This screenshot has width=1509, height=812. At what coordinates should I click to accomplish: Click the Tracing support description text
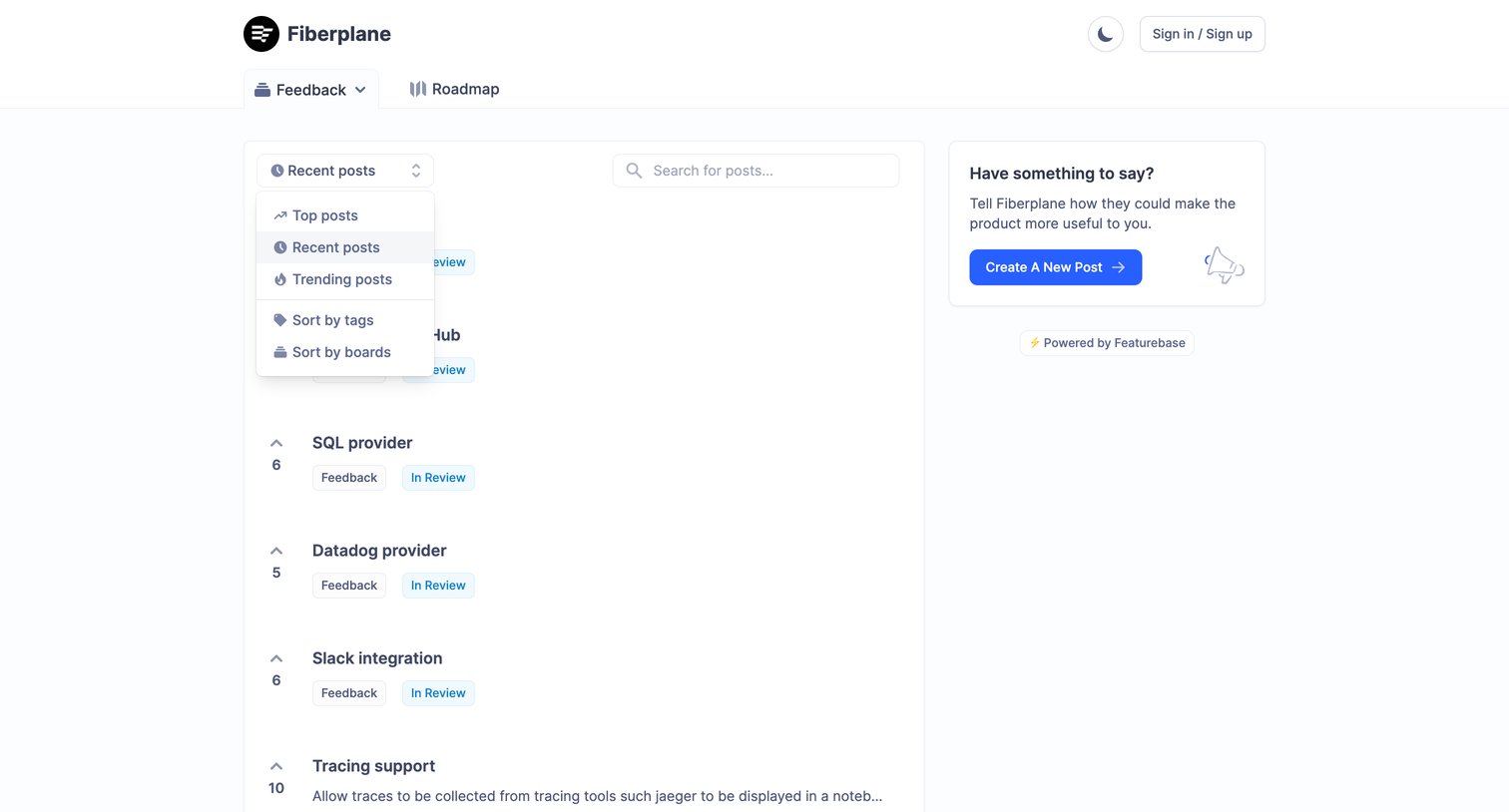[597, 796]
